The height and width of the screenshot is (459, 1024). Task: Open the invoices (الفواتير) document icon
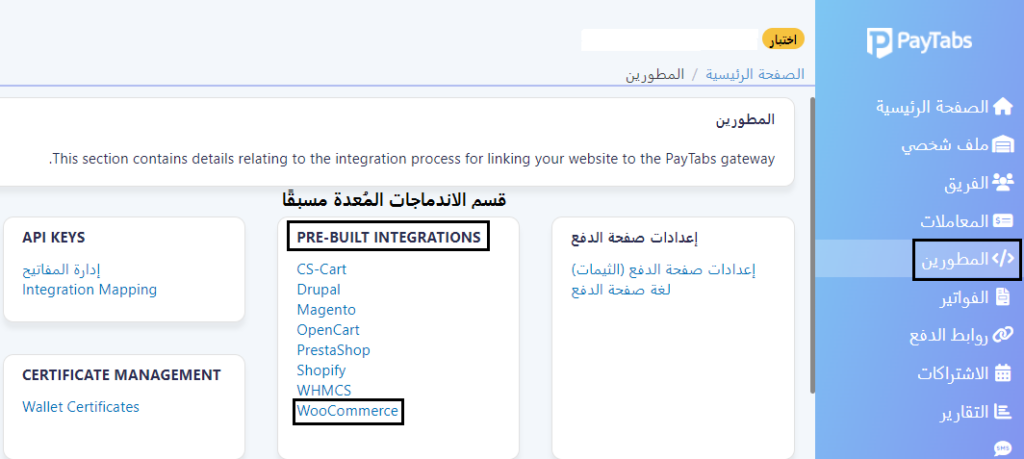pyautogui.click(x=1003, y=297)
